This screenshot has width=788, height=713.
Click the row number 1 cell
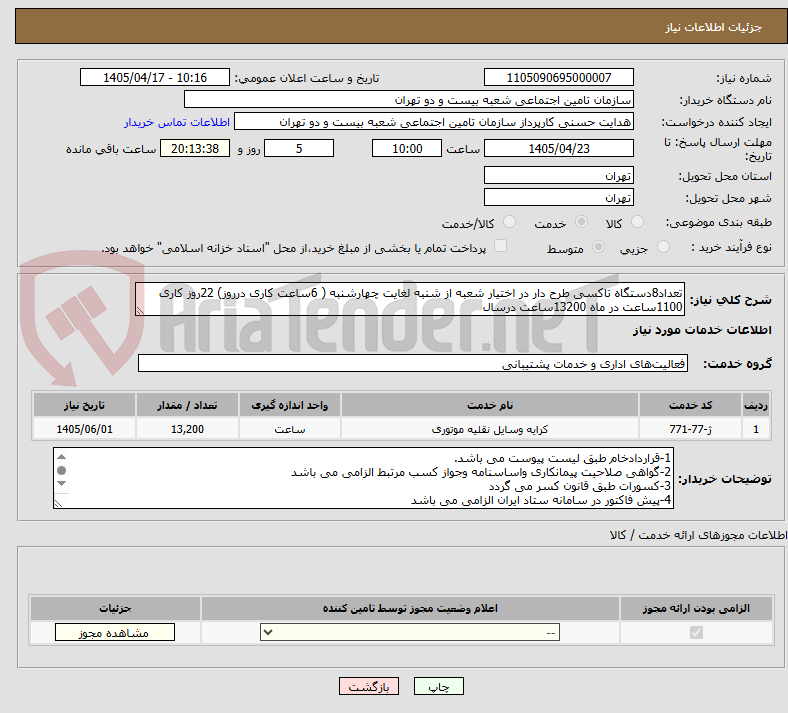pos(756,429)
